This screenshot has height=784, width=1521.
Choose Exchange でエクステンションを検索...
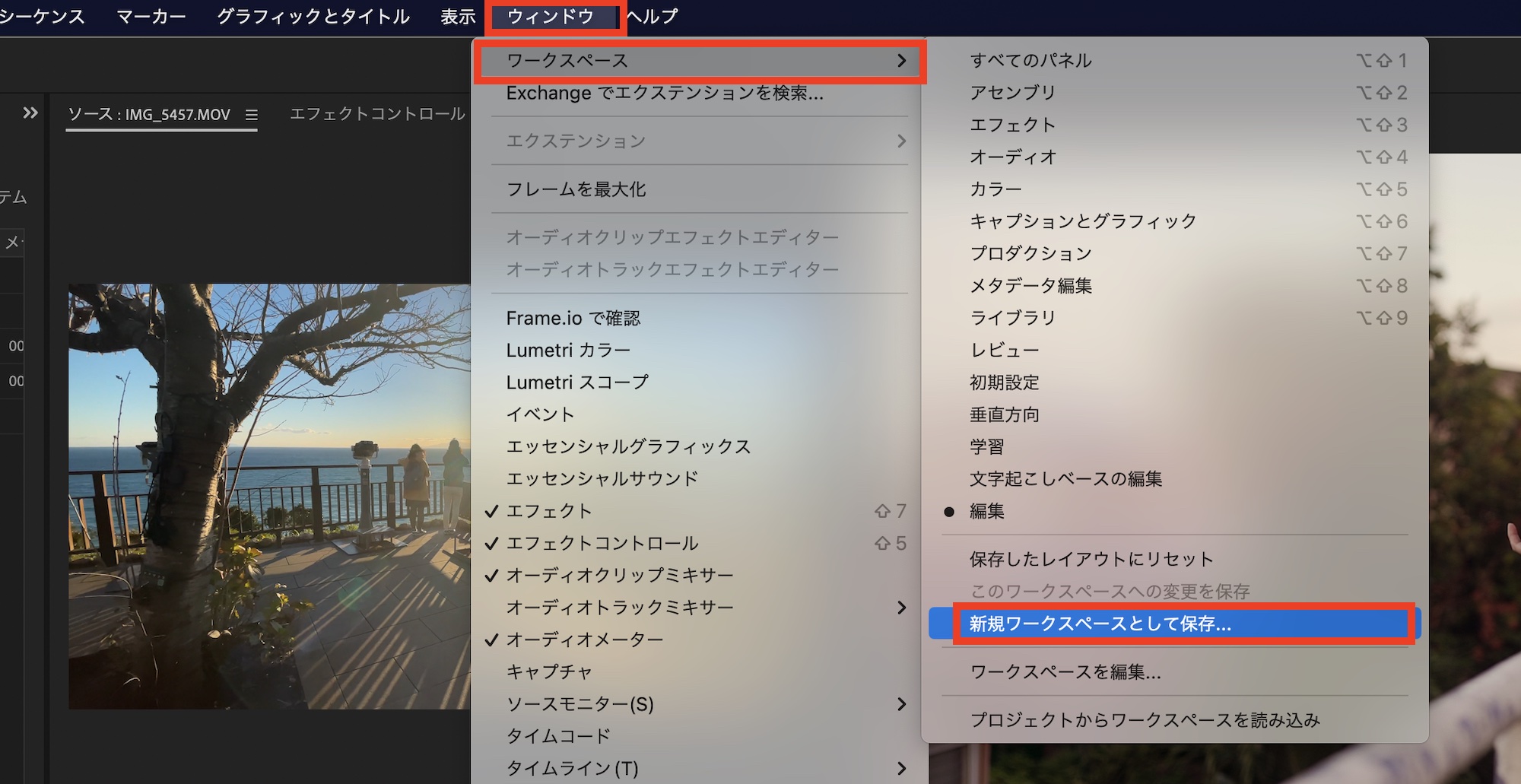pyautogui.click(x=700, y=93)
